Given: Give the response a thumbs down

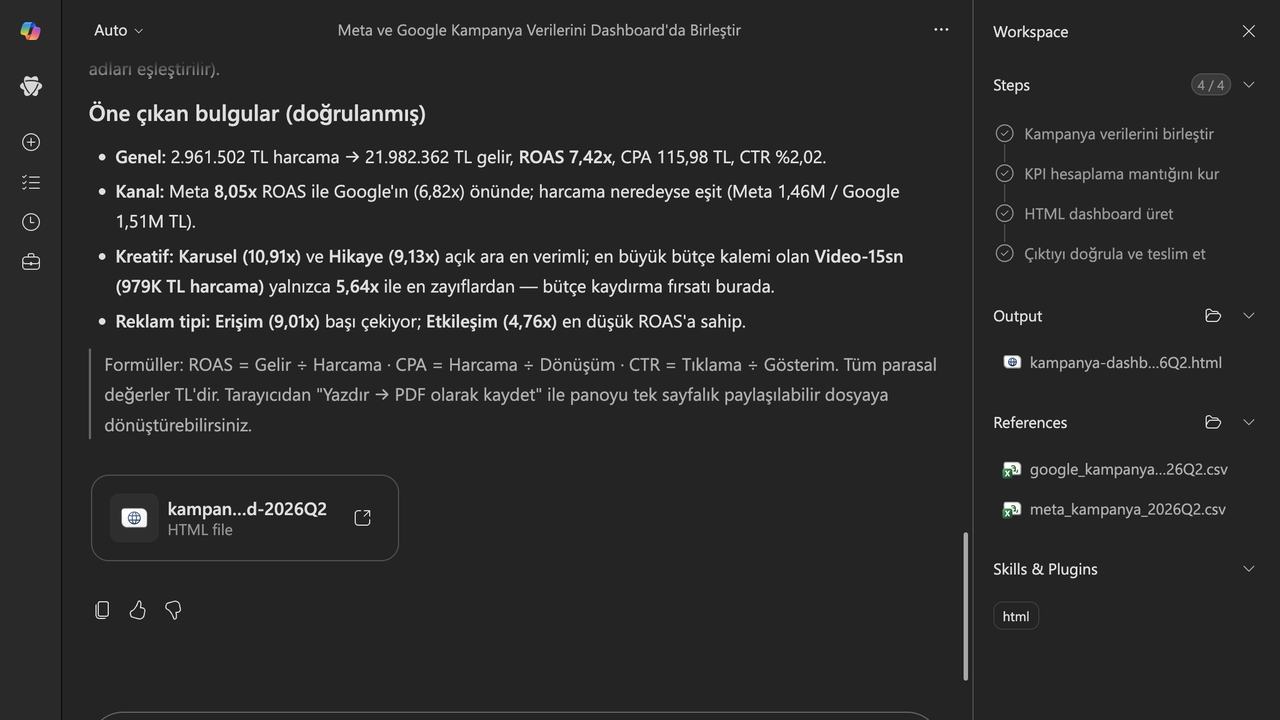Looking at the screenshot, I should pyautogui.click(x=173, y=610).
